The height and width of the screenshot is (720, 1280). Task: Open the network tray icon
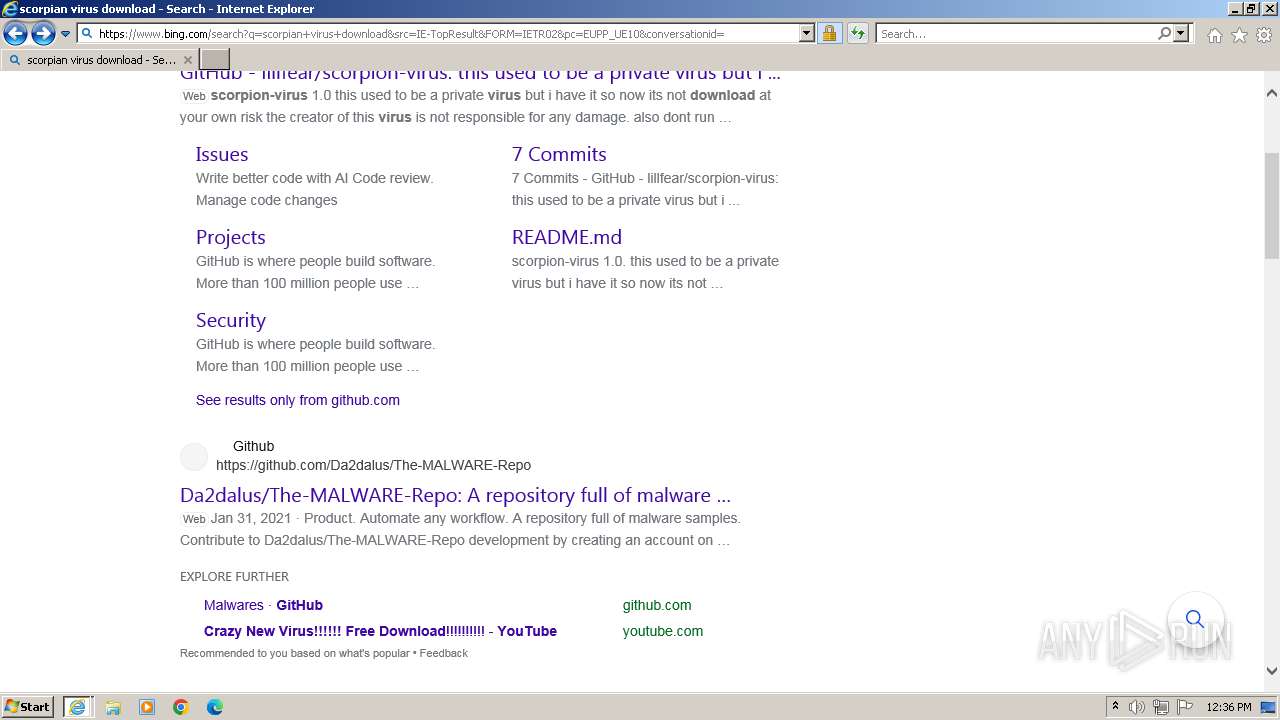[1161, 707]
